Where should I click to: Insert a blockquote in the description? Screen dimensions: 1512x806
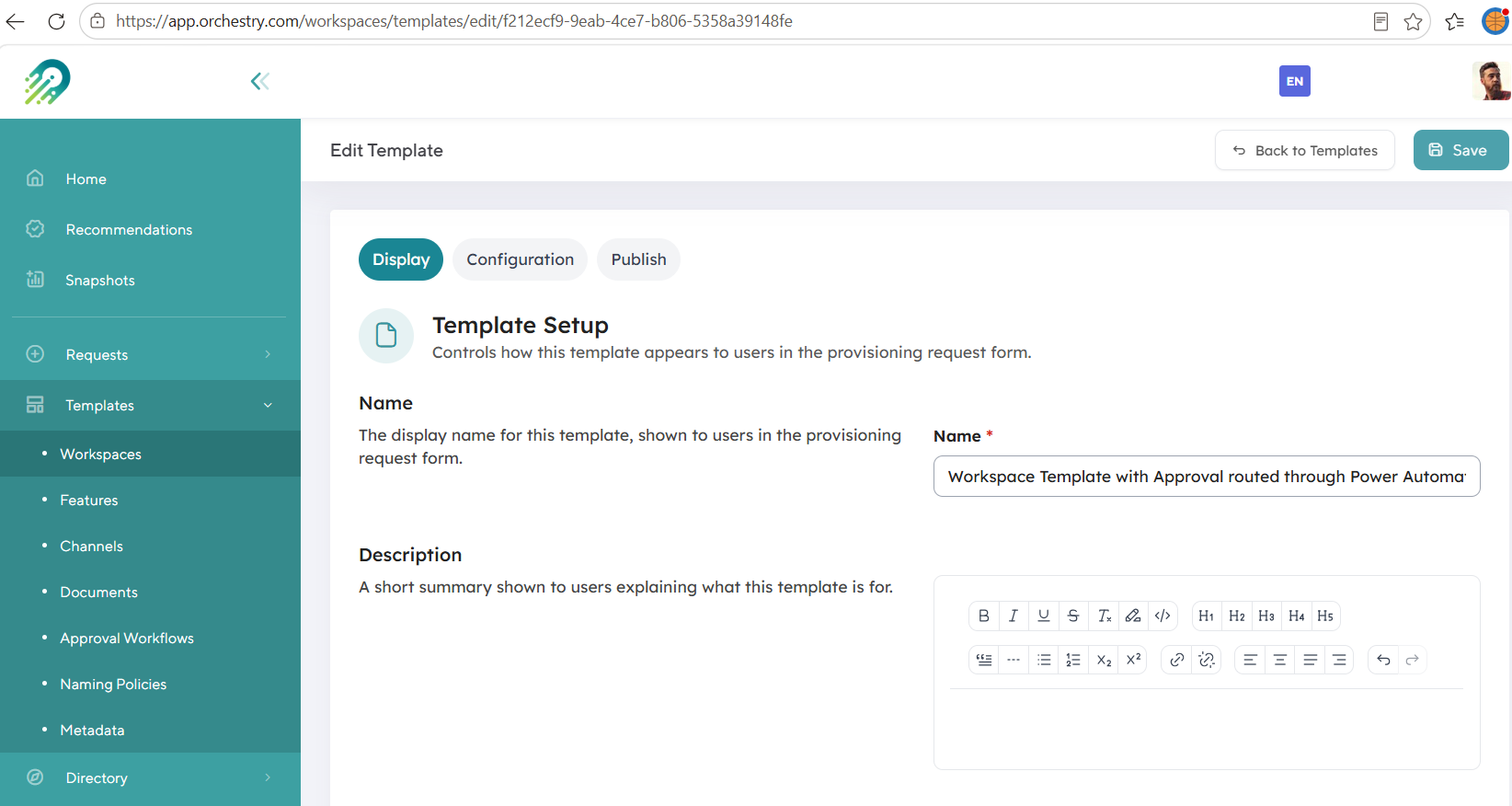pos(984,660)
